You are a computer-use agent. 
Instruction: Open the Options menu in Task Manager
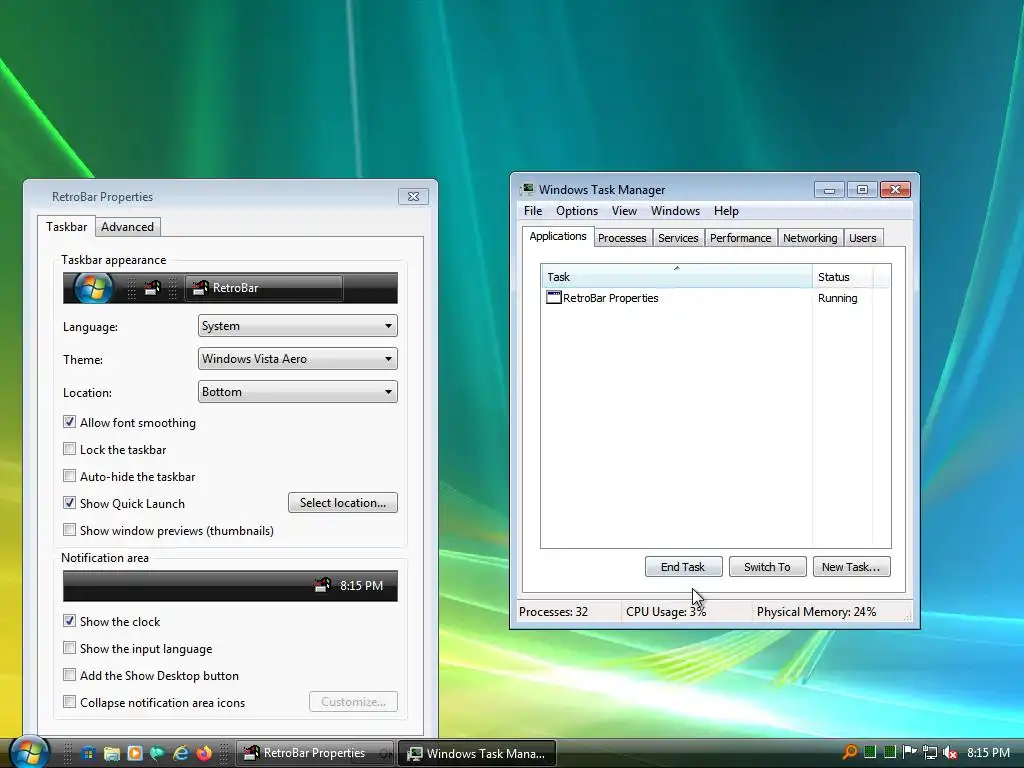click(x=577, y=211)
